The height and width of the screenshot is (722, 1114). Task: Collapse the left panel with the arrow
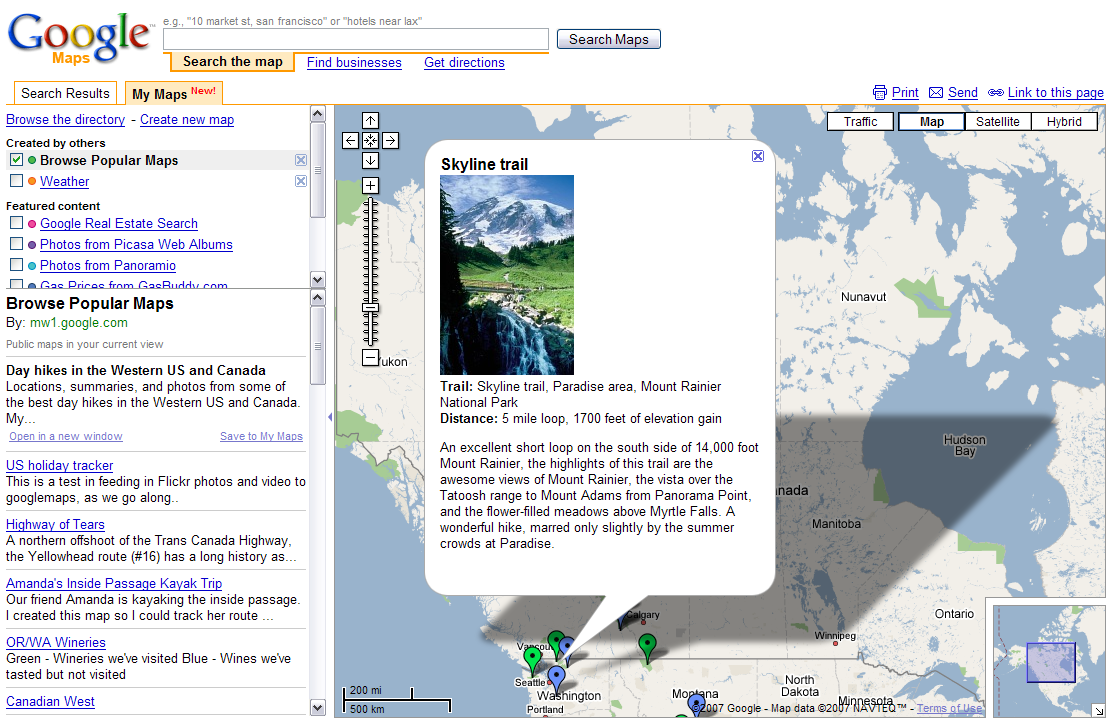pos(330,417)
